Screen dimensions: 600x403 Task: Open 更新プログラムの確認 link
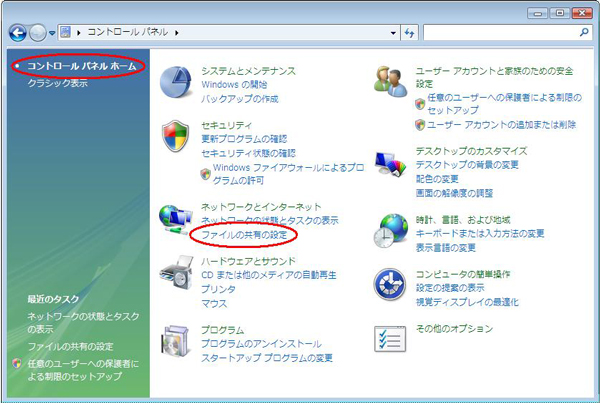tap(244, 139)
